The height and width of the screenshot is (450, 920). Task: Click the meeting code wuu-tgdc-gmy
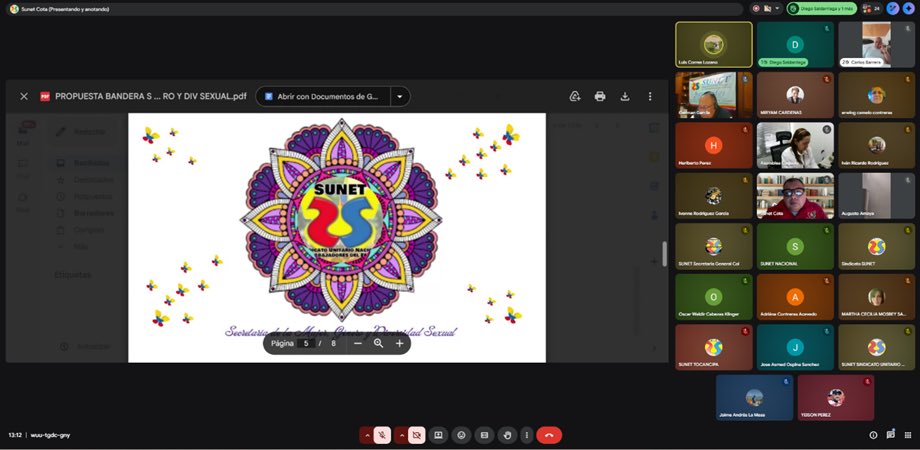pos(50,435)
